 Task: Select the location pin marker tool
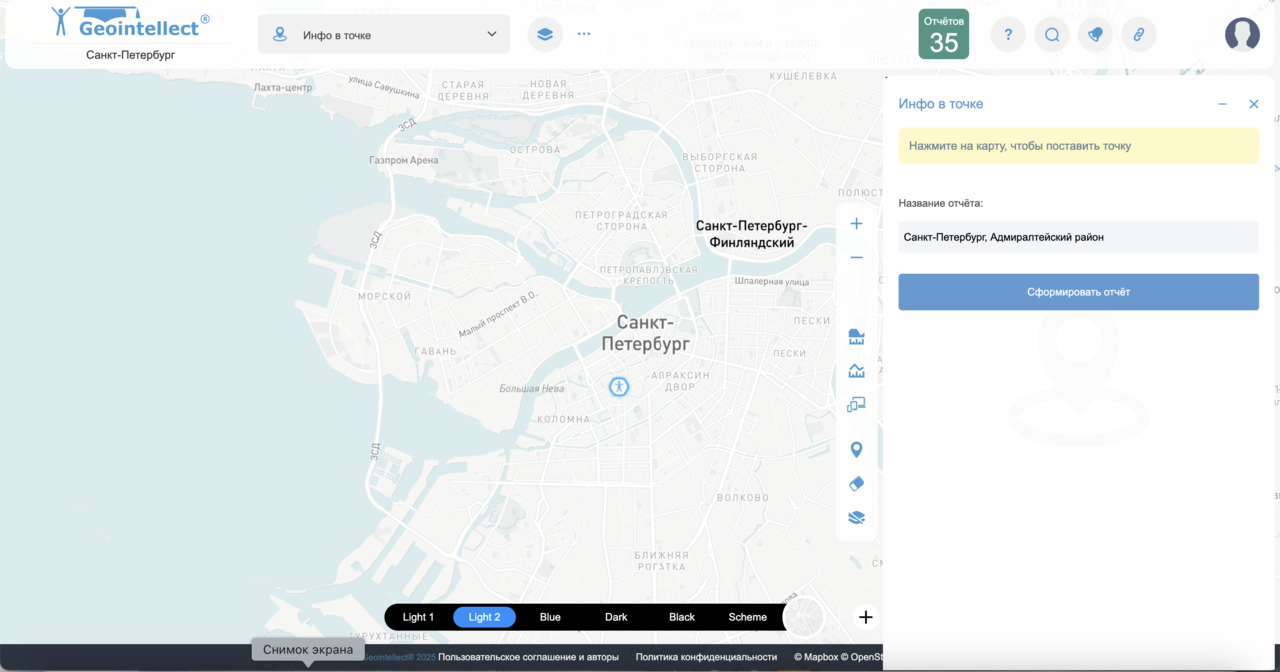(856, 450)
